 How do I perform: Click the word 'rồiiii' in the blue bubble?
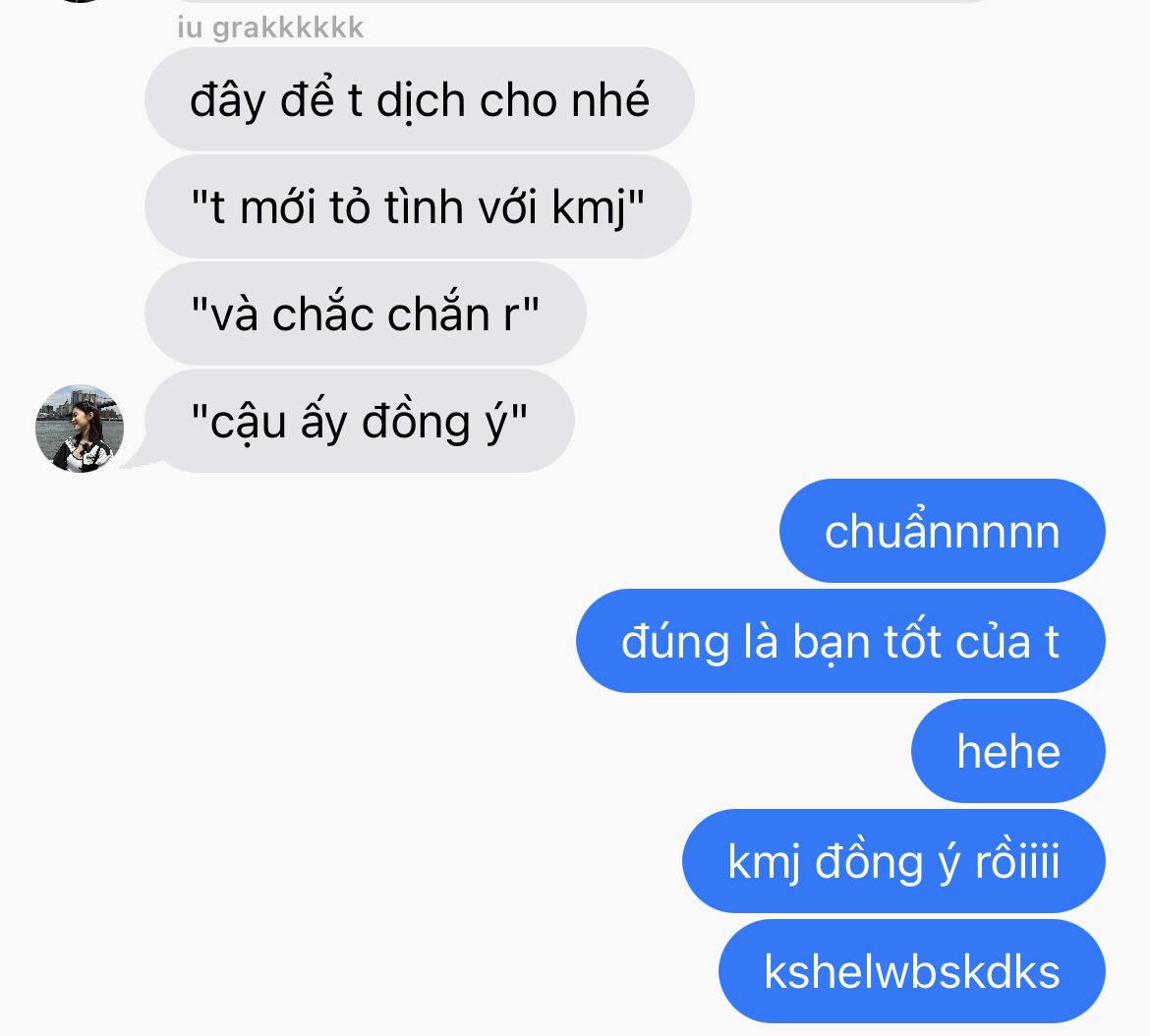(1017, 861)
